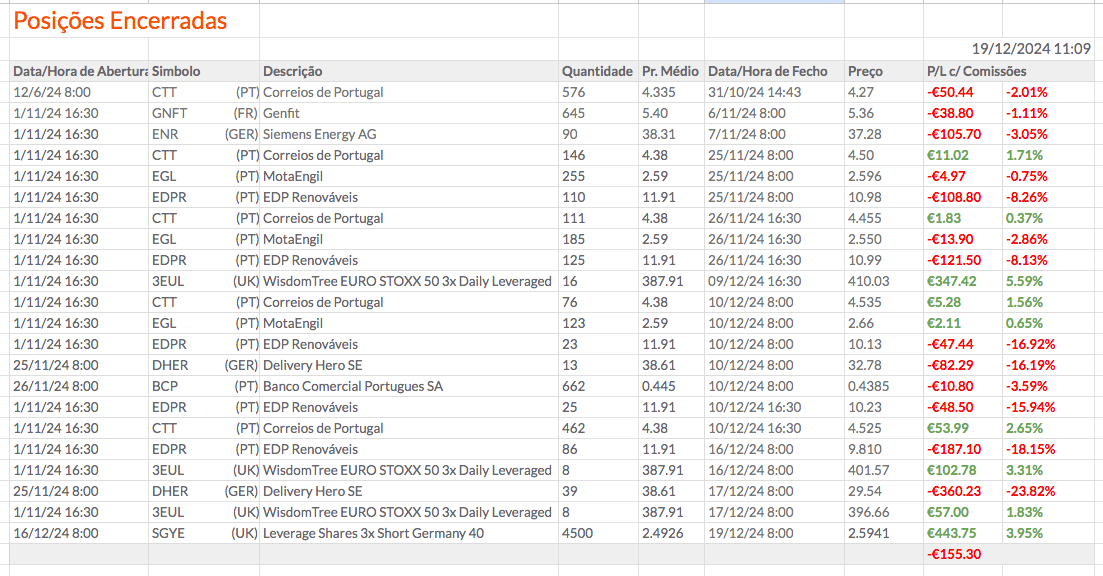Select the price cell showing 410.03
This screenshot has height=576, width=1103.
tap(868, 281)
